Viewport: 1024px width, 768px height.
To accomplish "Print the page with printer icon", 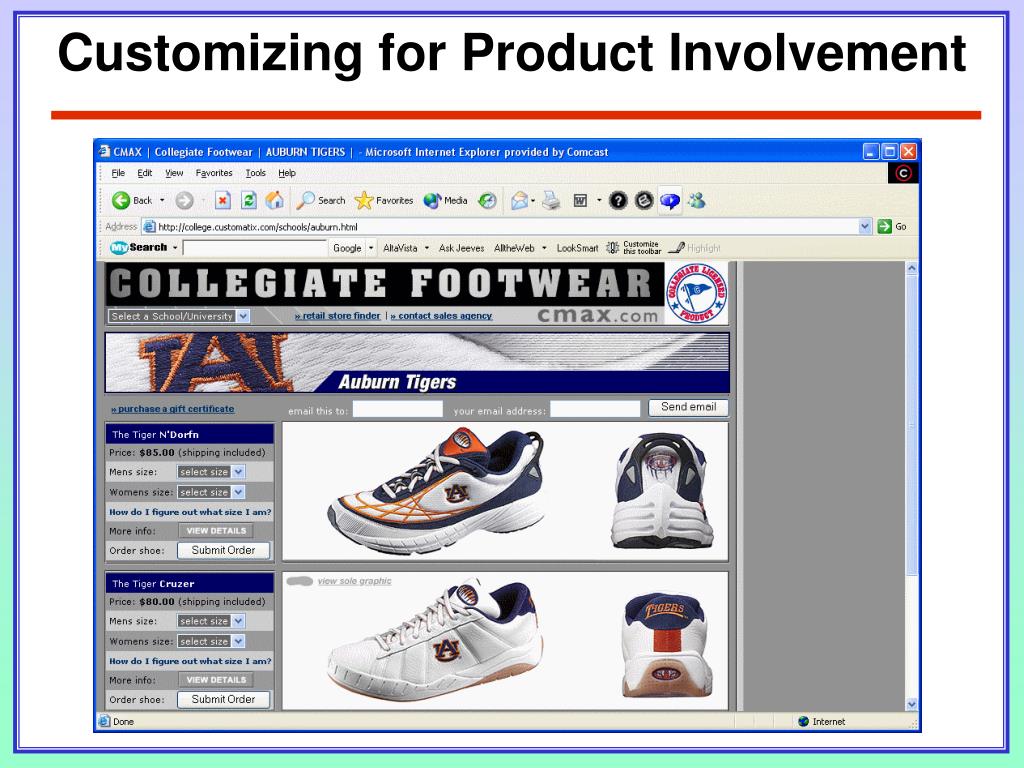I will point(551,200).
